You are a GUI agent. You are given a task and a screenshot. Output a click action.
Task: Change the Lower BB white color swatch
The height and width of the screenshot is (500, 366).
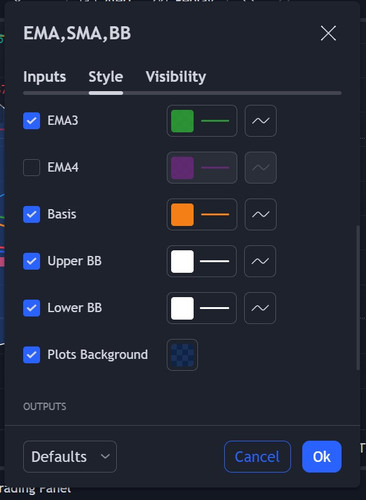tap(182, 308)
